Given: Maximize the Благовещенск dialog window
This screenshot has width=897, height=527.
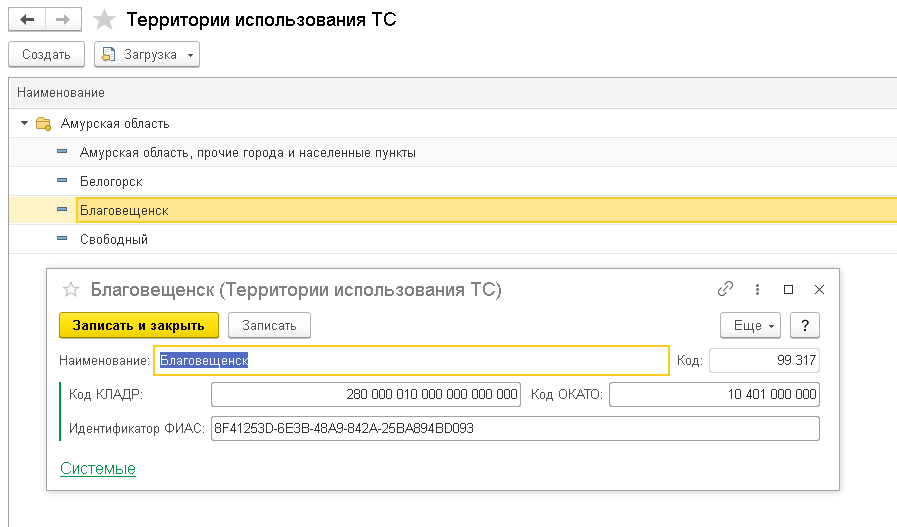Looking at the screenshot, I should coord(788,289).
